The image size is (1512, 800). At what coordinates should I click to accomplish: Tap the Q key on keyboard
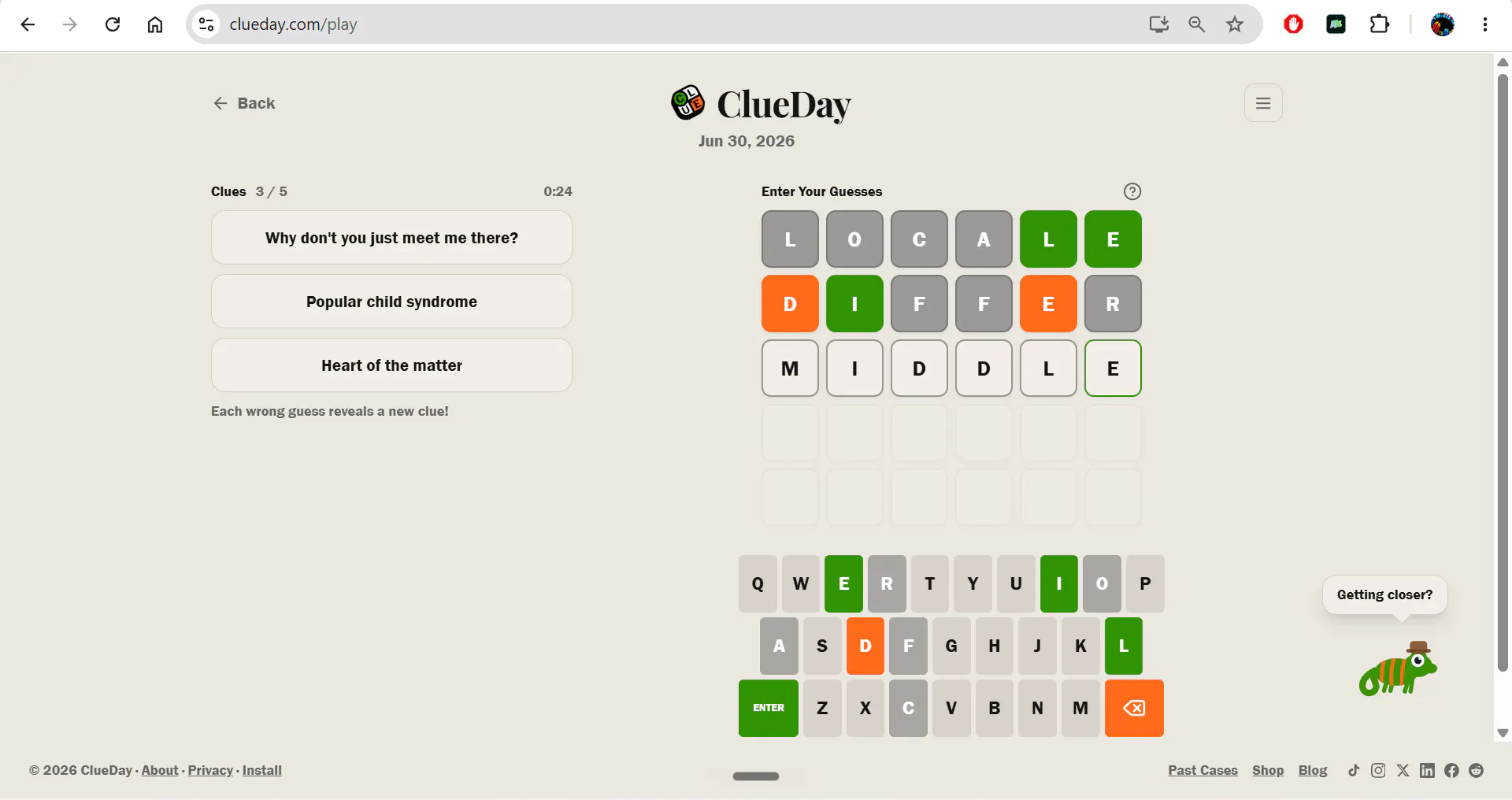coord(758,583)
